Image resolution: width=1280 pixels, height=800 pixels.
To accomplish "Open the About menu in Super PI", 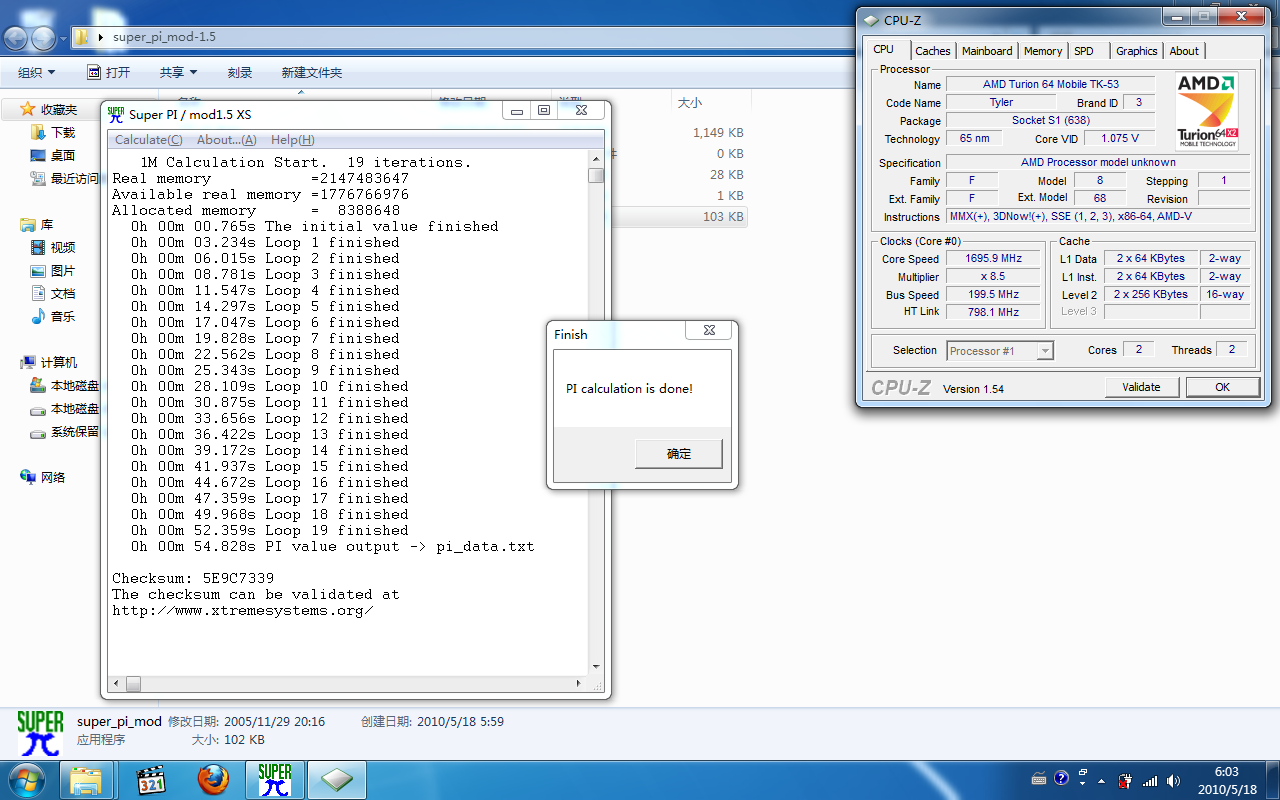I will [226, 140].
